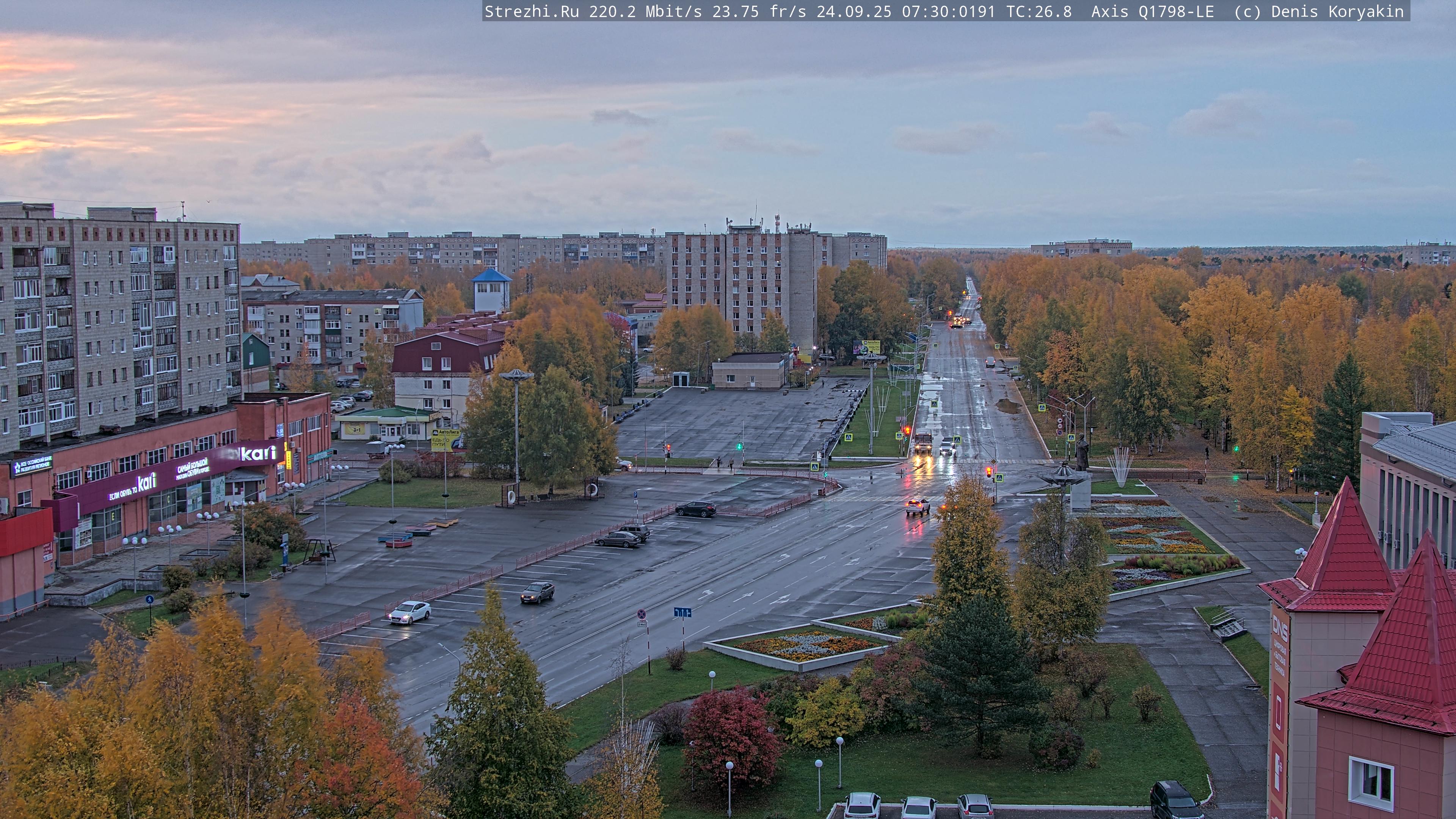
Task: Click the black SUV parked near fence
Action: 696,508
